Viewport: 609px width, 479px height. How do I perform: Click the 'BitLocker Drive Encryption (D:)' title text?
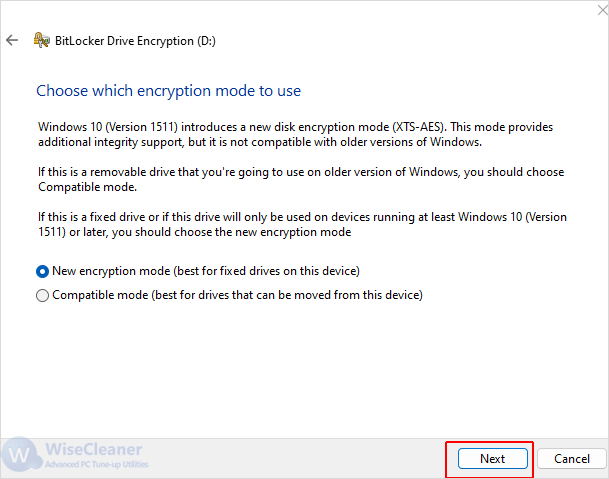pos(135,41)
